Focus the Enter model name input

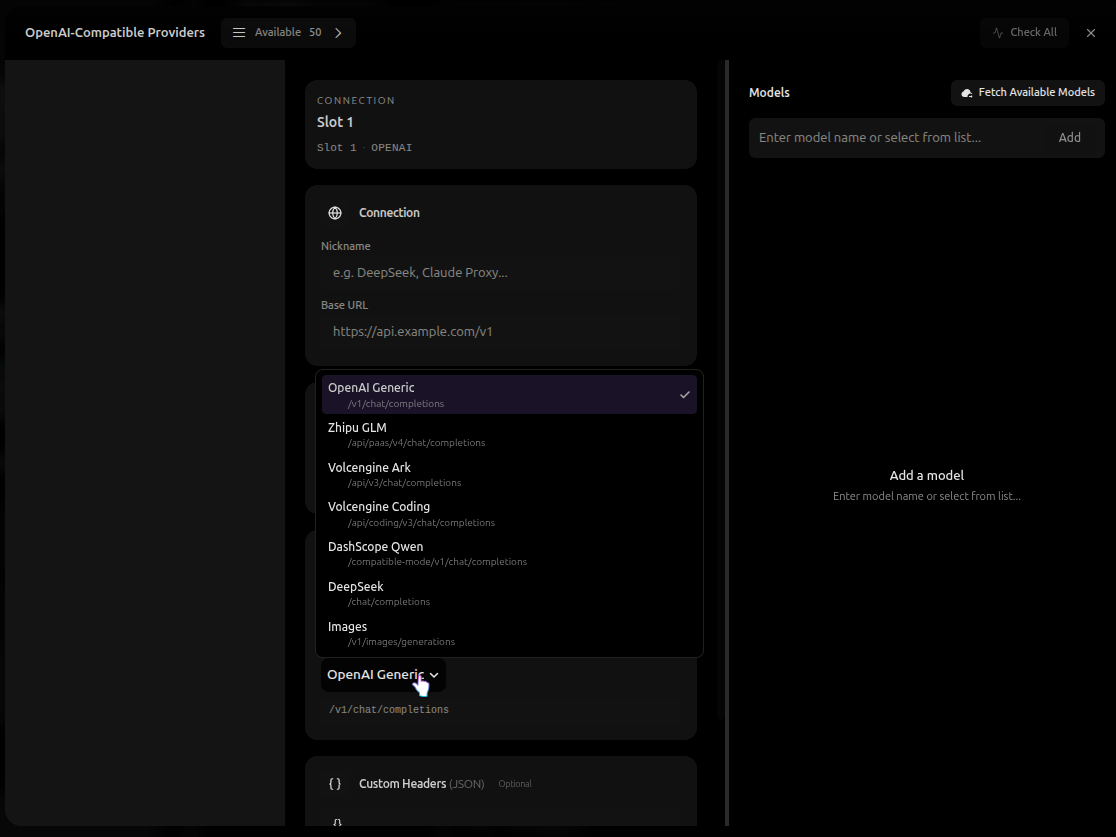(896, 138)
